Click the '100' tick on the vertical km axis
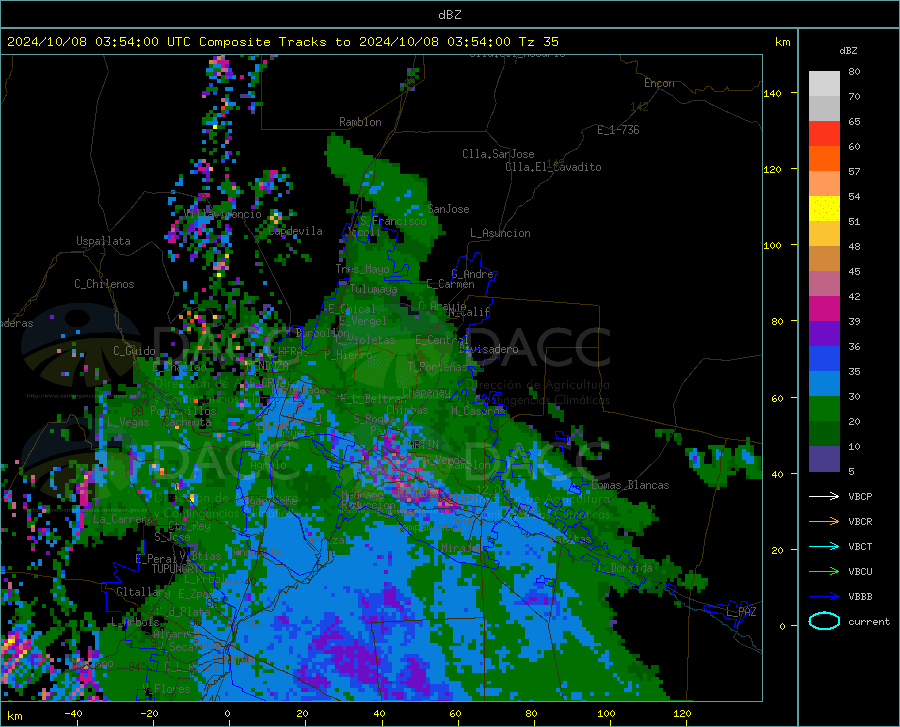This screenshot has height=727, width=900. [x=773, y=245]
